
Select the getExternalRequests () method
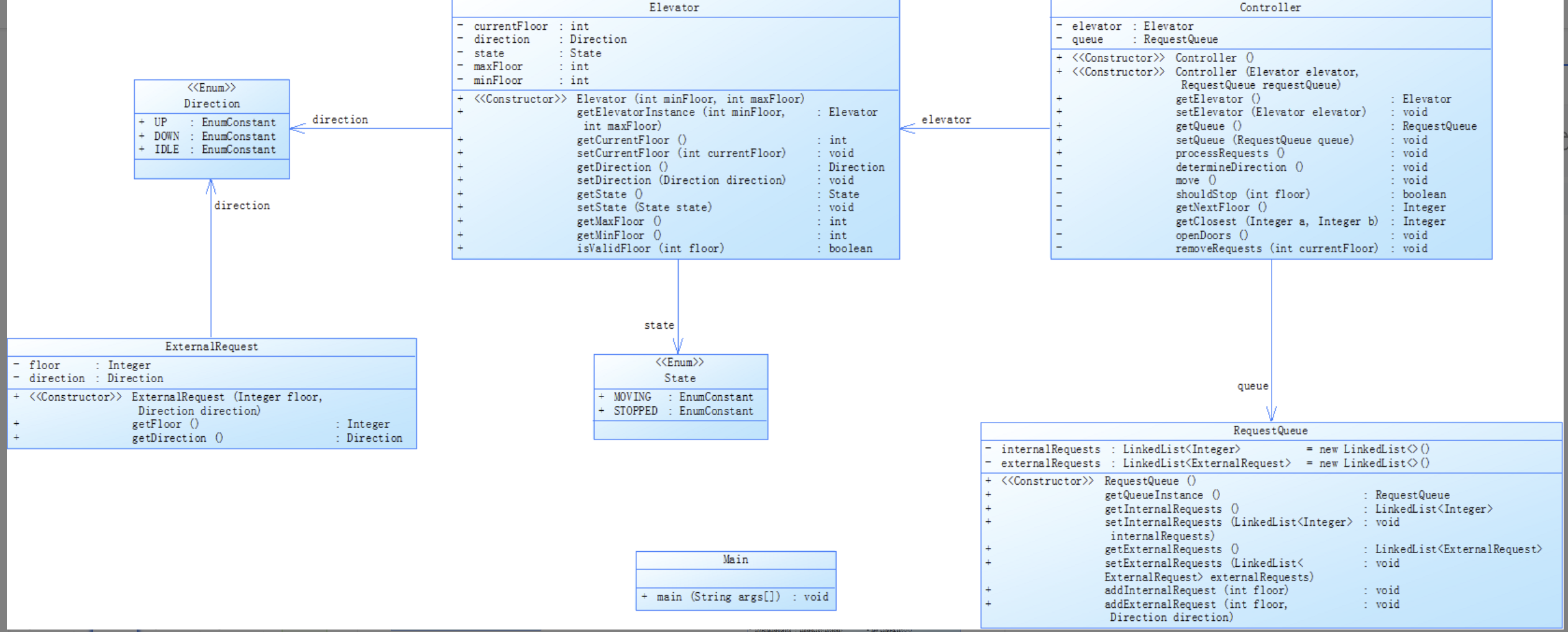pos(1263,549)
